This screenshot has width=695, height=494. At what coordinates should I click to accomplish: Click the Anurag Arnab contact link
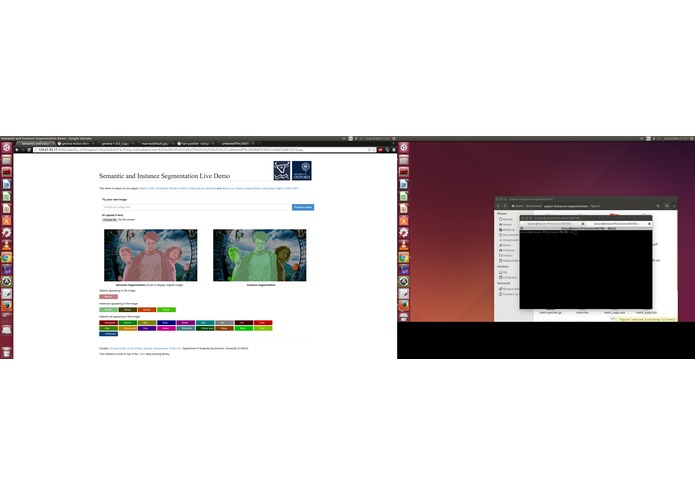tap(117, 349)
